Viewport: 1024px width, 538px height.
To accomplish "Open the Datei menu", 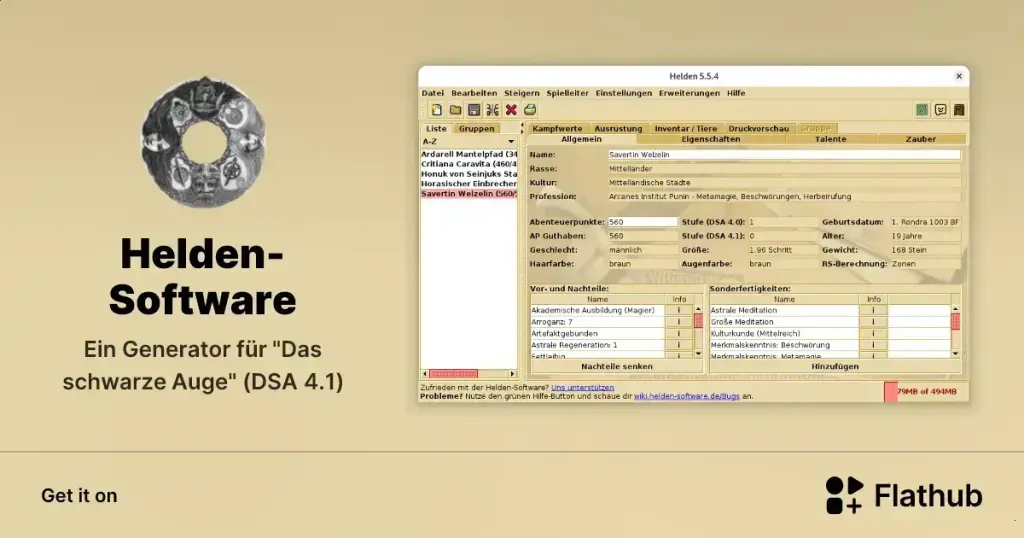I will click(x=432, y=93).
